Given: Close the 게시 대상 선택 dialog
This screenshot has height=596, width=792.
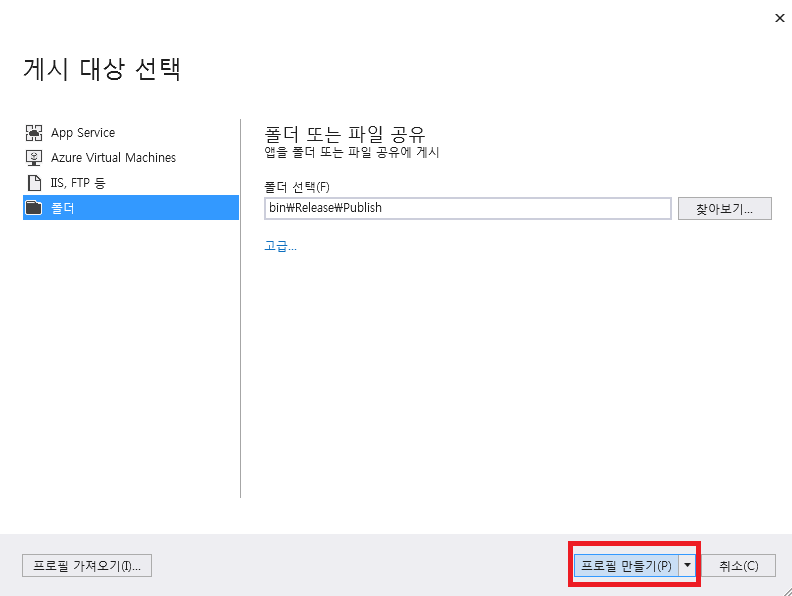Looking at the screenshot, I should point(779,18).
